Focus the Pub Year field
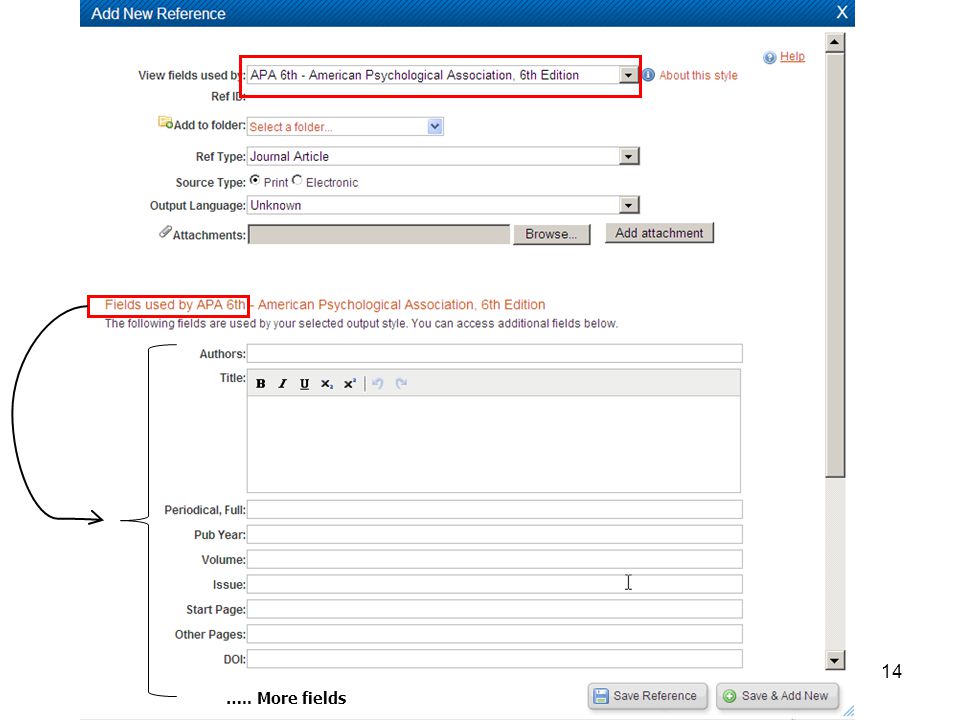960x720 pixels. pos(495,534)
